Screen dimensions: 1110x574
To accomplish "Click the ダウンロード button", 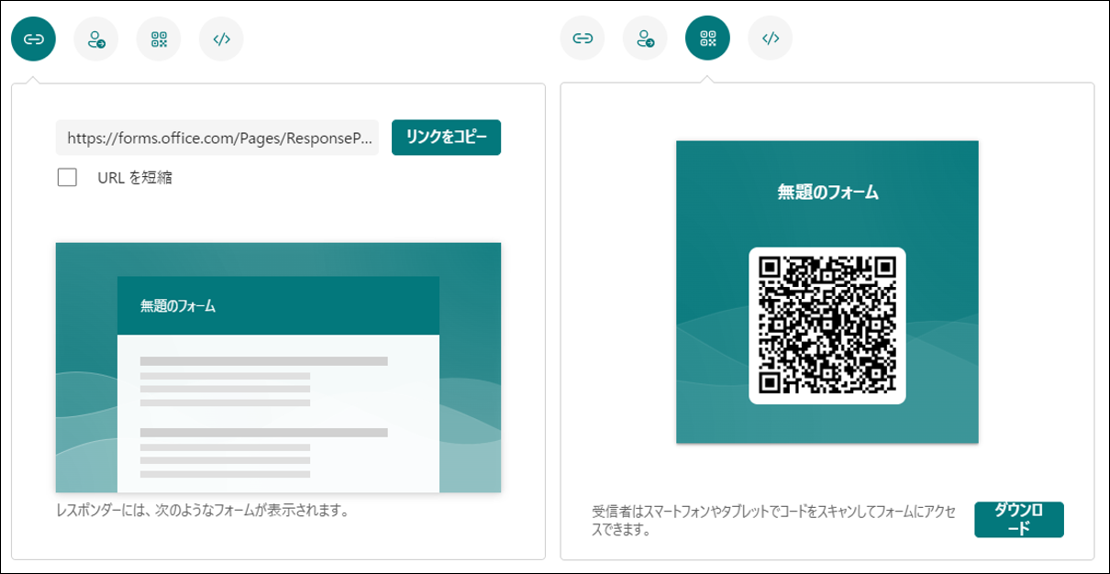I will [1019, 520].
